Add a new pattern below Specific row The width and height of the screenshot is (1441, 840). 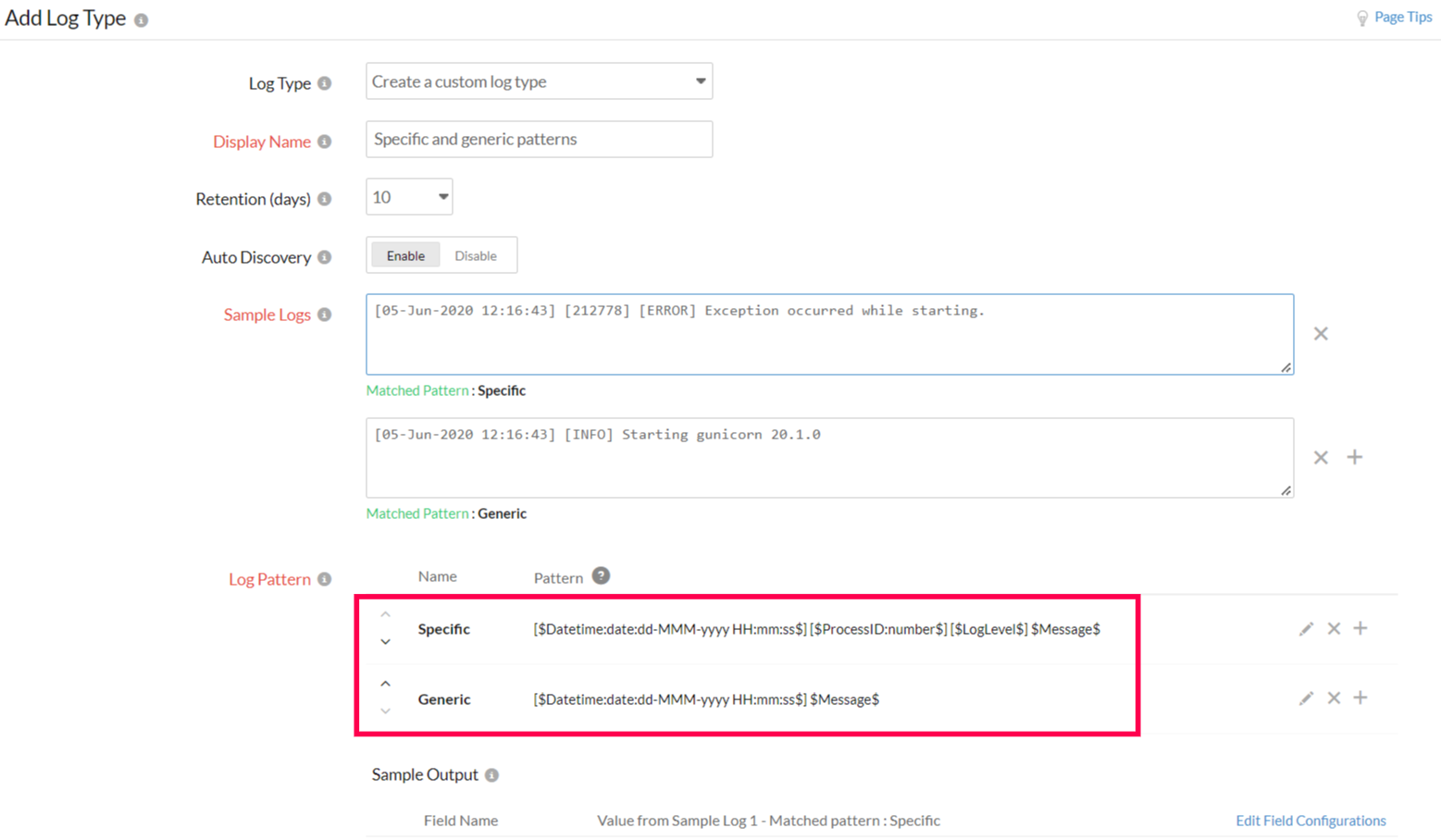tap(1361, 628)
